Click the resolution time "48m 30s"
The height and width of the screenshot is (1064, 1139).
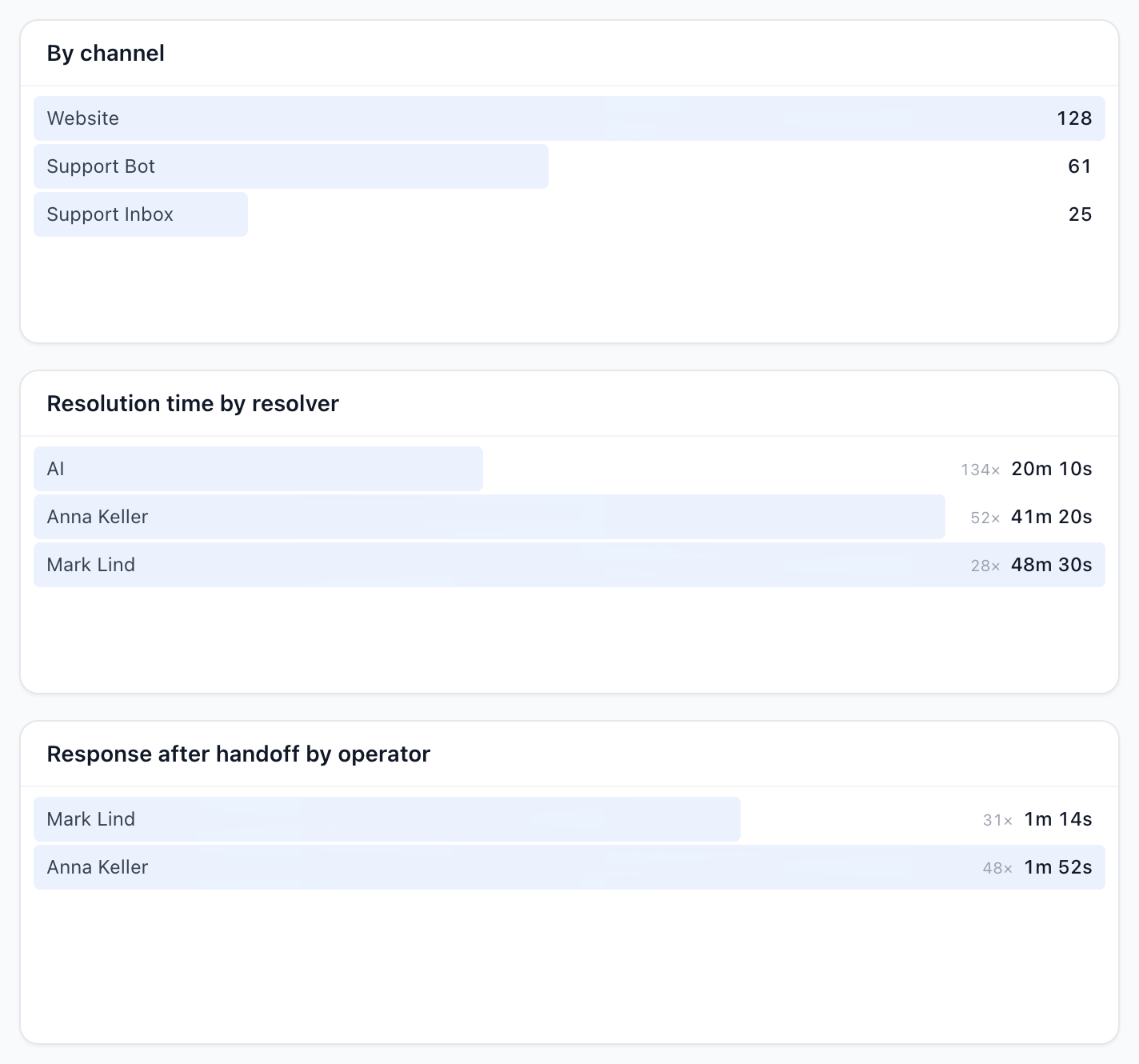coord(1052,565)
